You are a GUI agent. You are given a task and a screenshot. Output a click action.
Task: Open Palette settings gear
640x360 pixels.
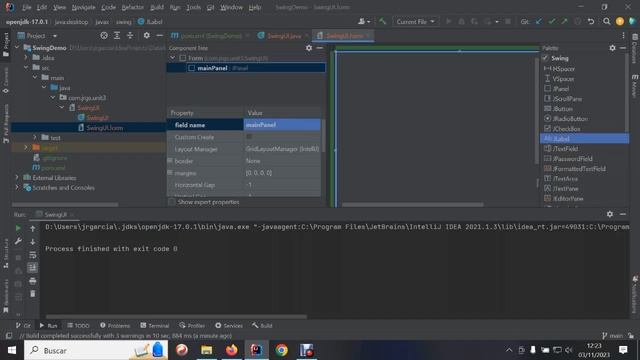[612, 48]
